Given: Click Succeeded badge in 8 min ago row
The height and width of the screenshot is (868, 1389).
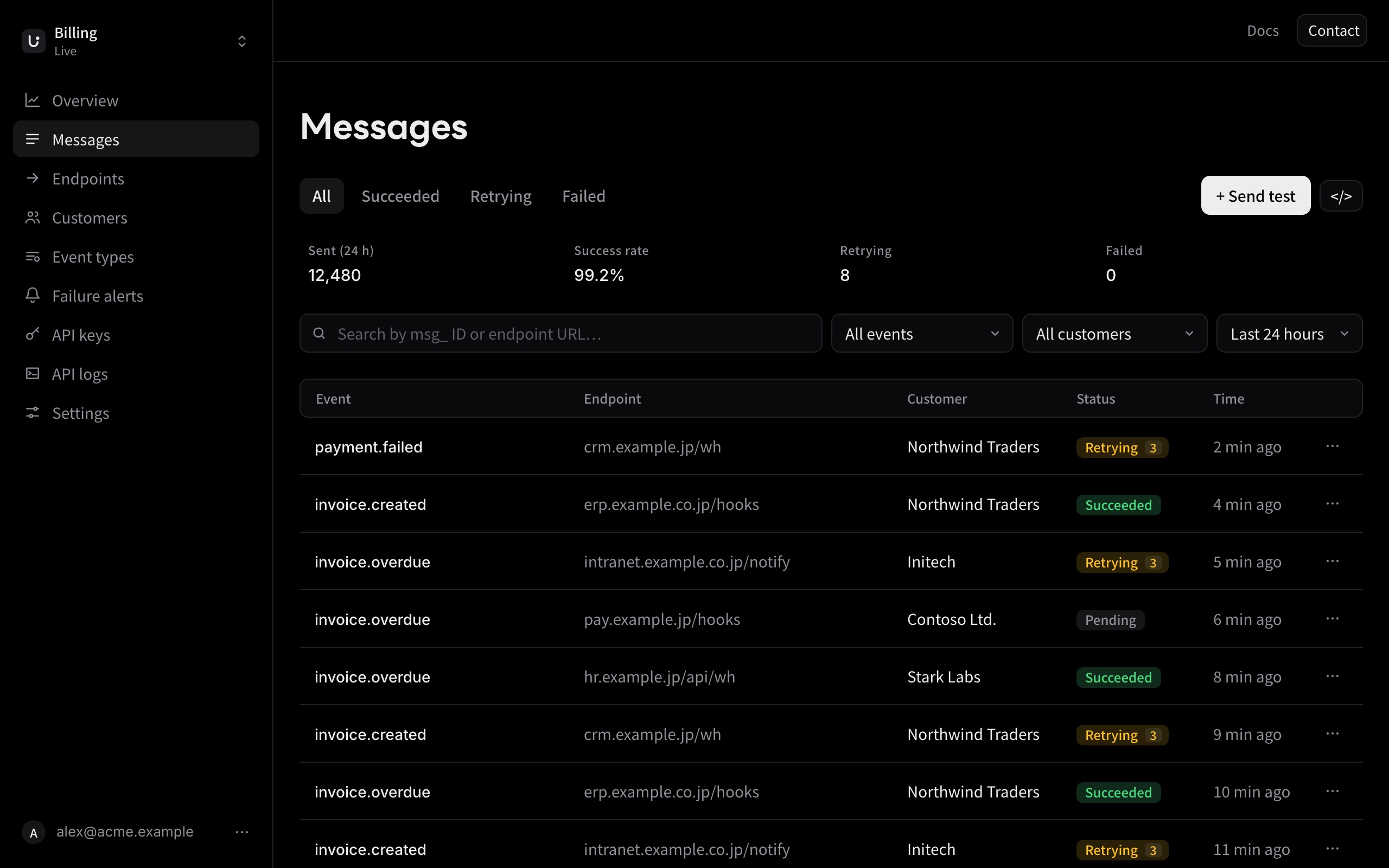Looking at the screenshot, I should pyautogui.click(x=1118, y=678).
